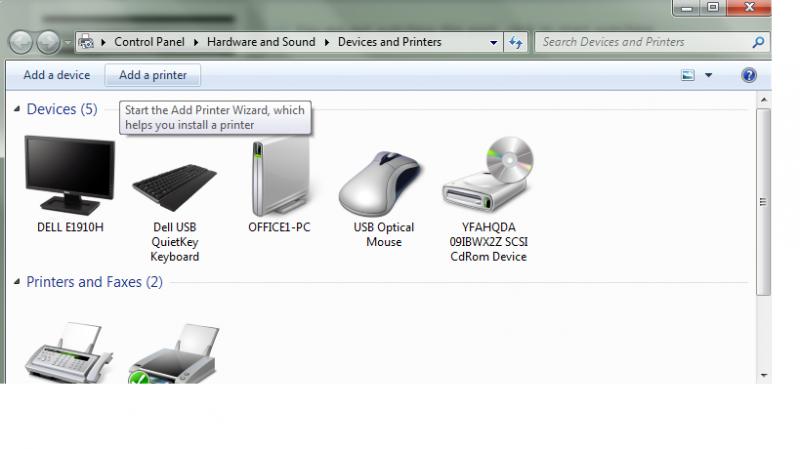Click the Add a printer button
The width and height of the screenshot is (800, 449).
pos(153,75)
